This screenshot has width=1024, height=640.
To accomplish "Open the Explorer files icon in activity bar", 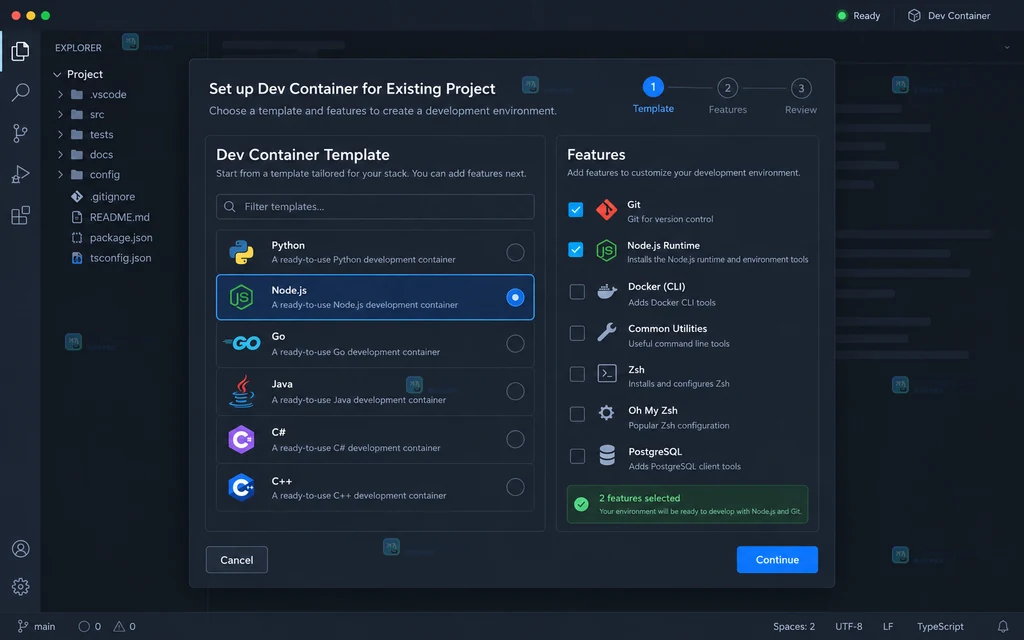I will [20, 51].
